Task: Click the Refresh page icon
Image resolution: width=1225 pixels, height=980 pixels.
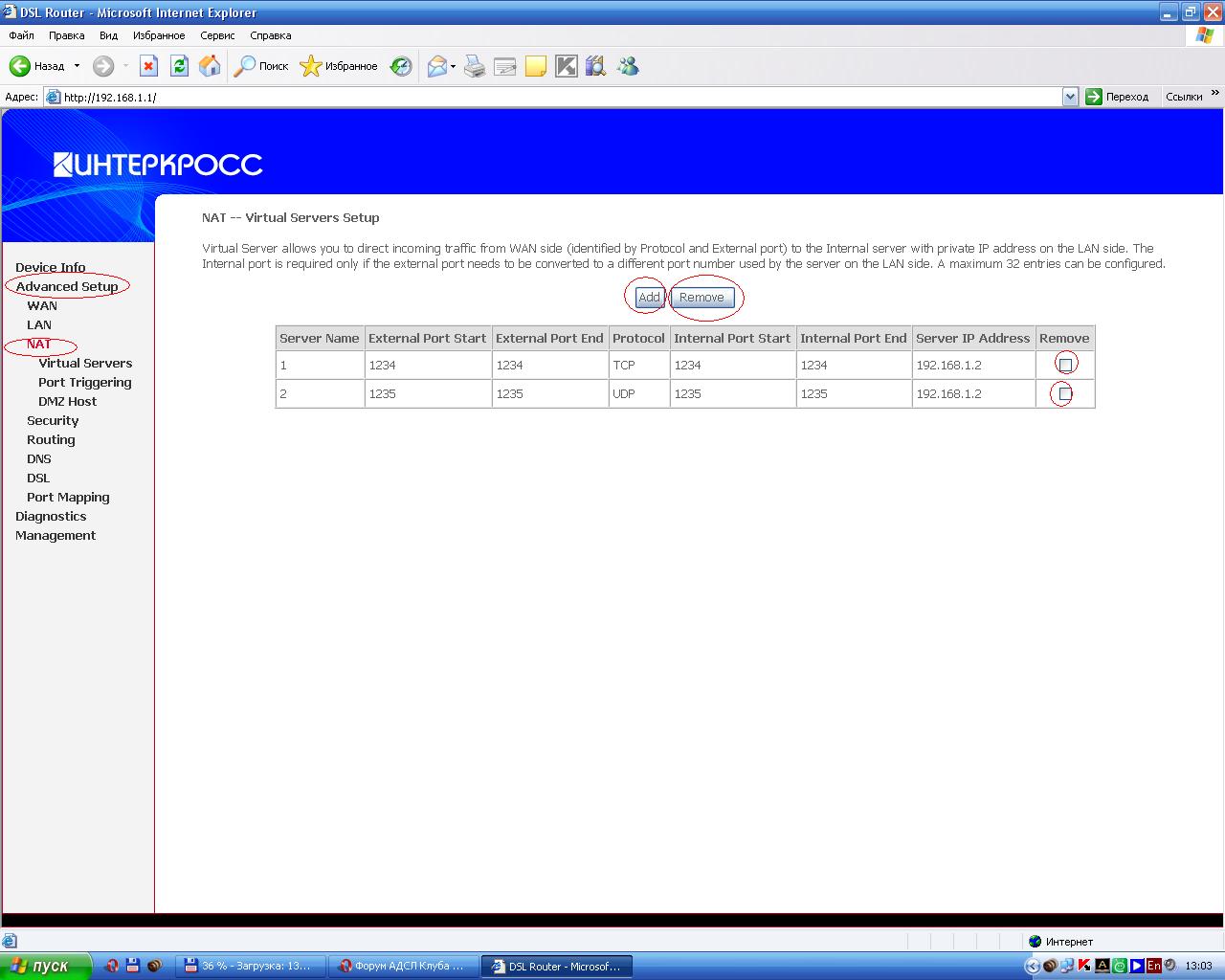Action: click(x=179, y=66)
